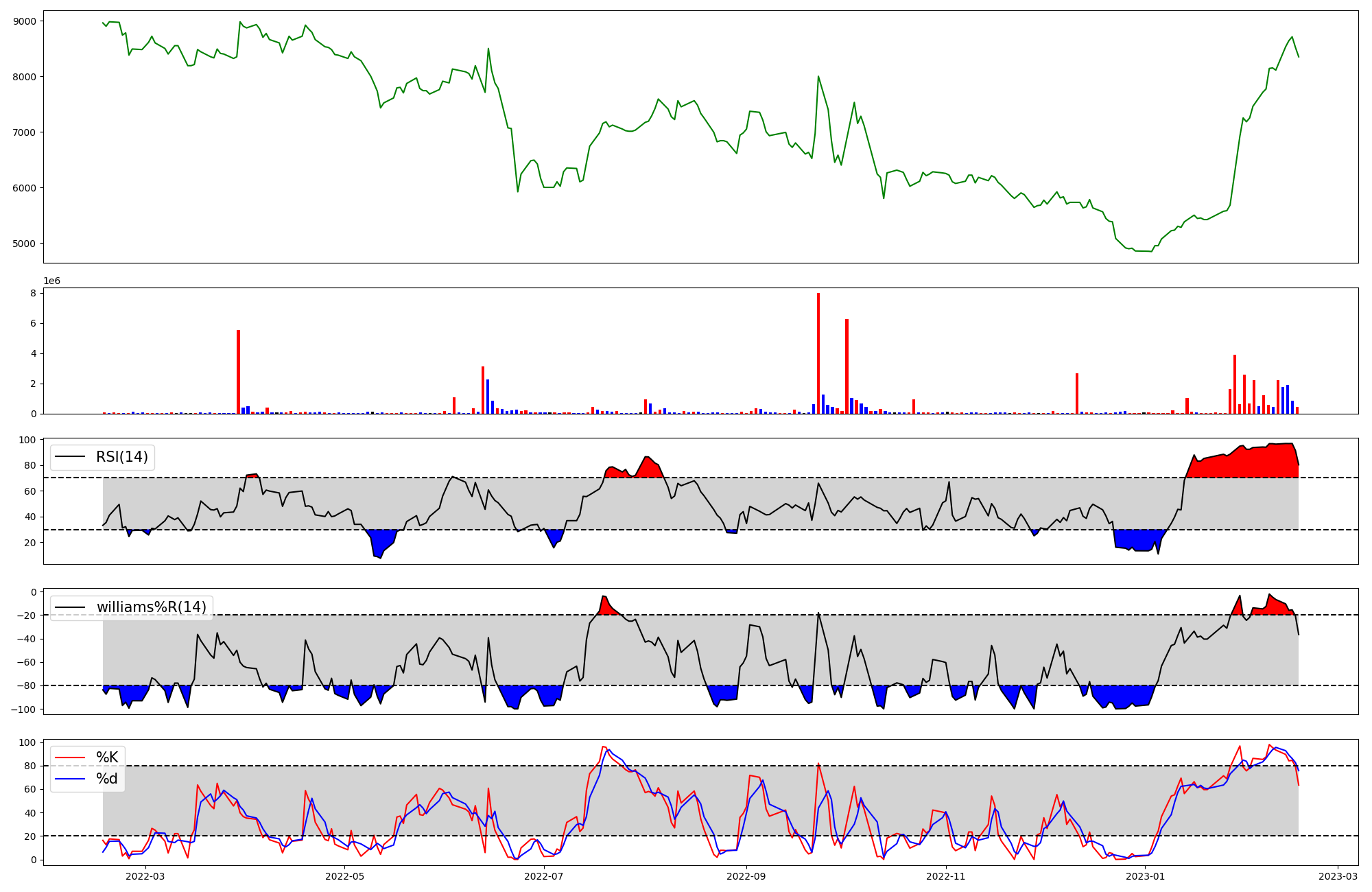Click the RSI(14) legend label
The height and width of the screenshot is (892, 1372).
point(121,457)
